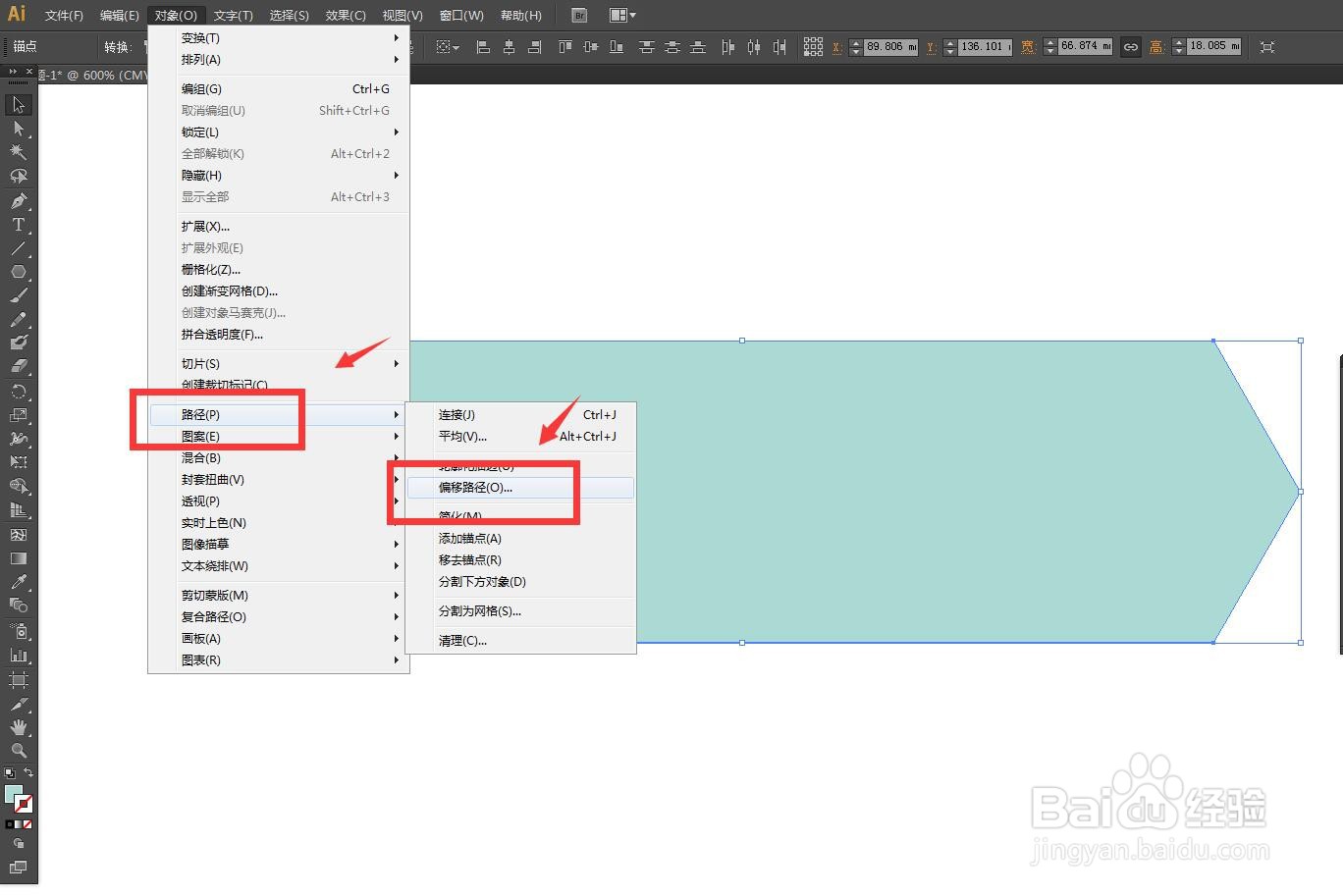Open the 帮助(H) menu
Screen dimensions: 1343x896
[x=520, y=15]
